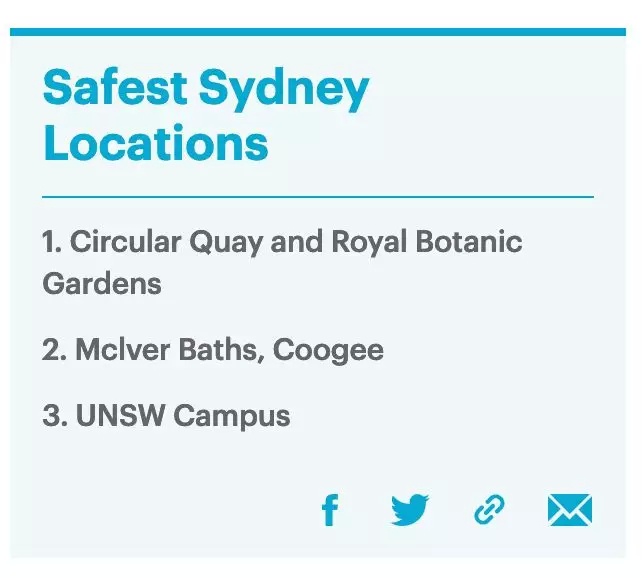Click the word Campus in item three

click(x=232, y=417)
